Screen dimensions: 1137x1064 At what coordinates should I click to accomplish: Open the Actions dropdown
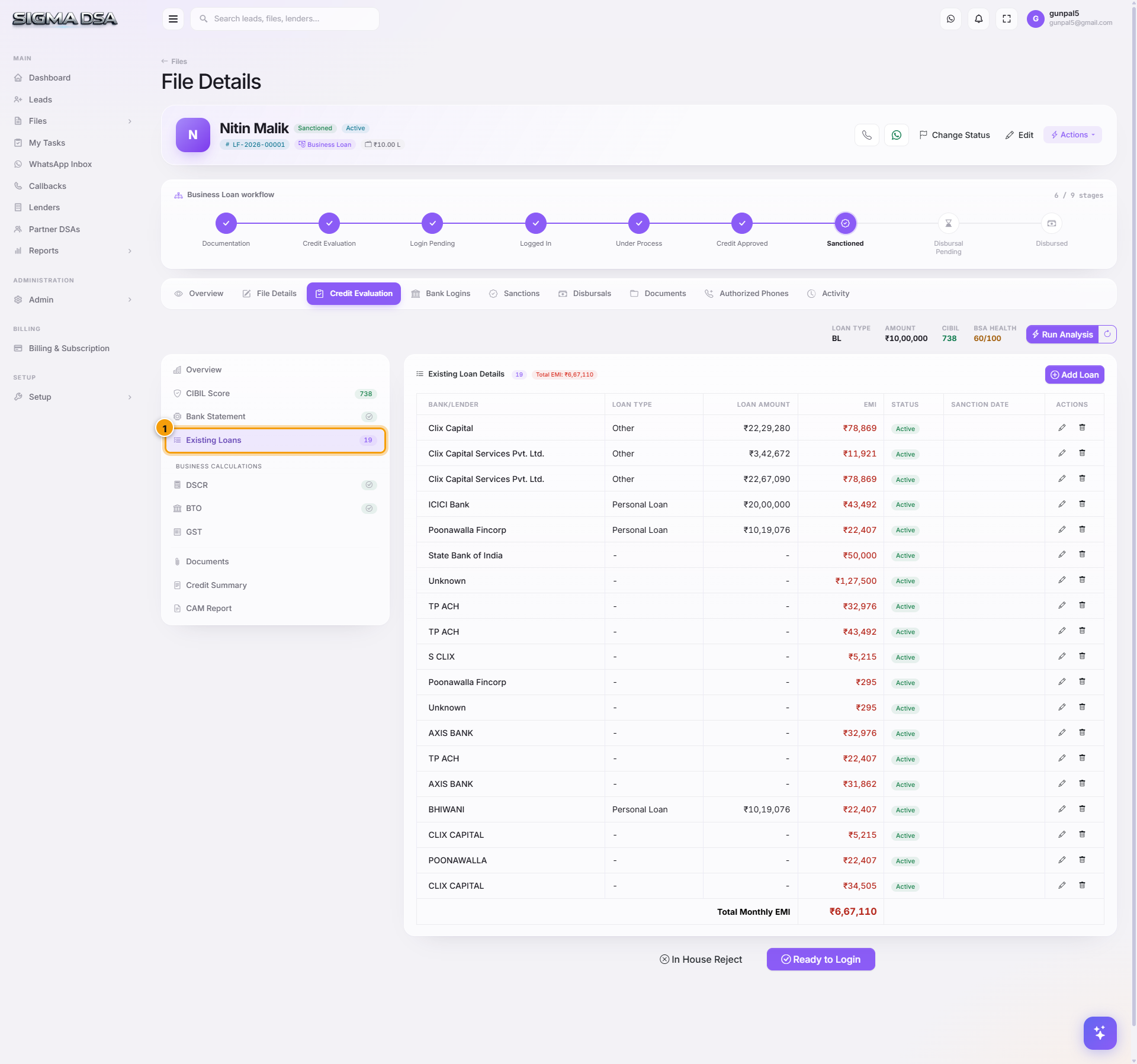click(x=1072, y=135)
